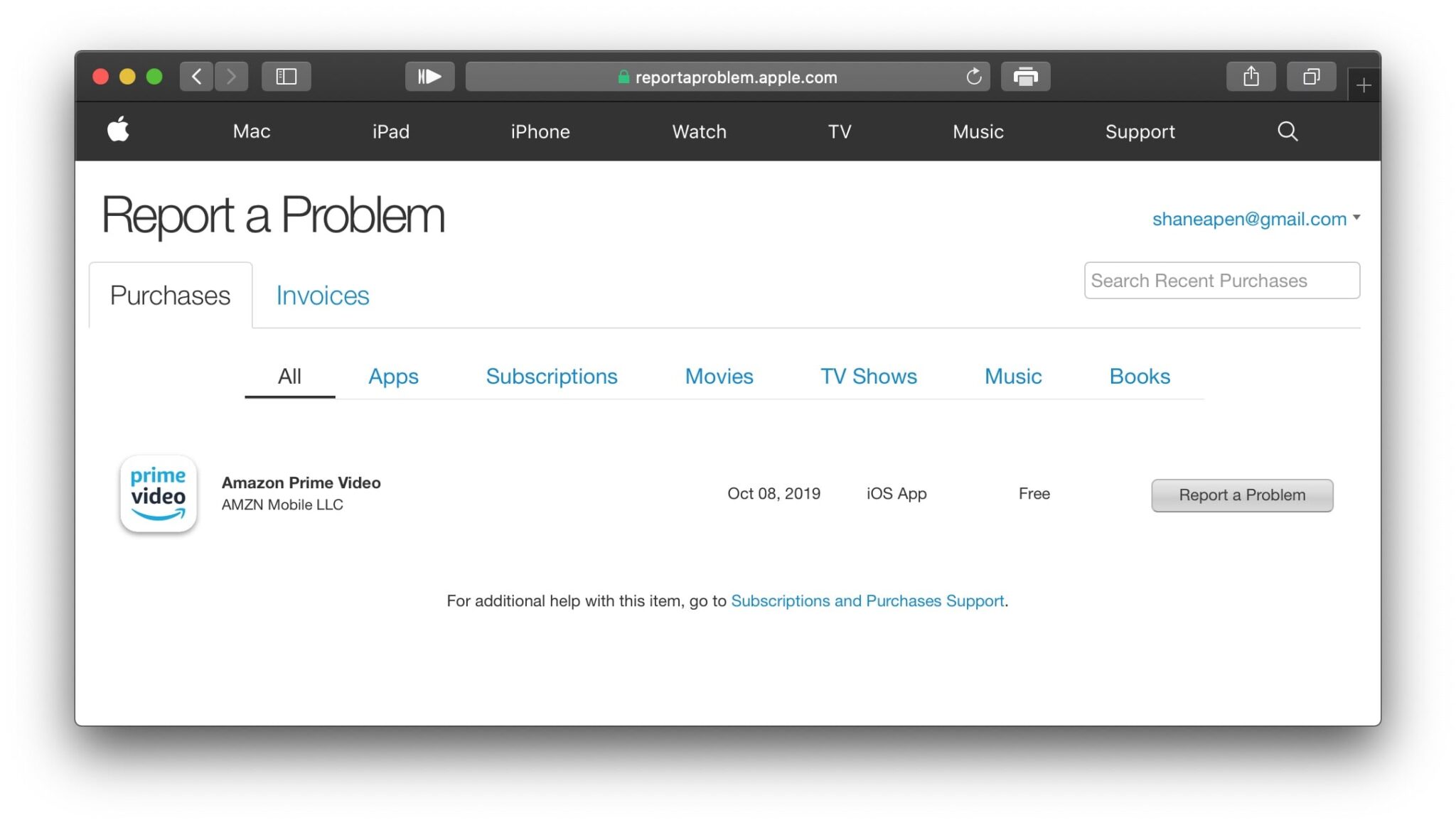The image size is (1456, 825).
Task: Open Subscriptions and Purchases Support link
Action: tap(868, 600)
